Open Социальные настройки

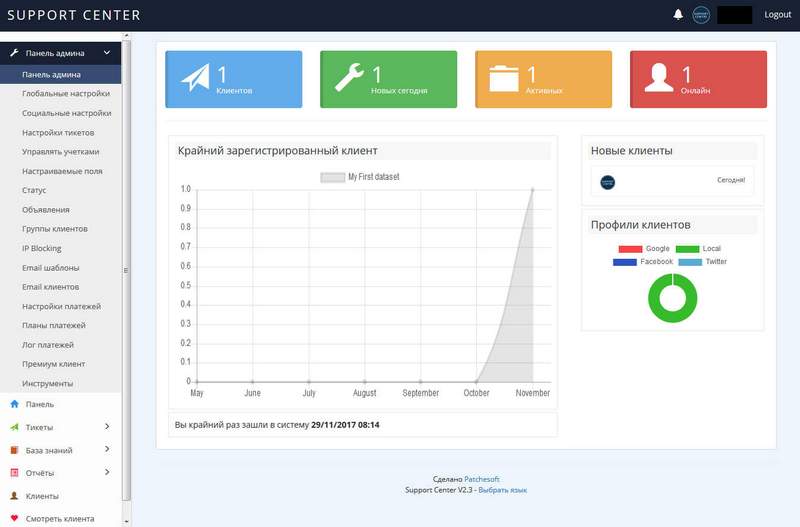pyautogui.click(x=66, y=113)
